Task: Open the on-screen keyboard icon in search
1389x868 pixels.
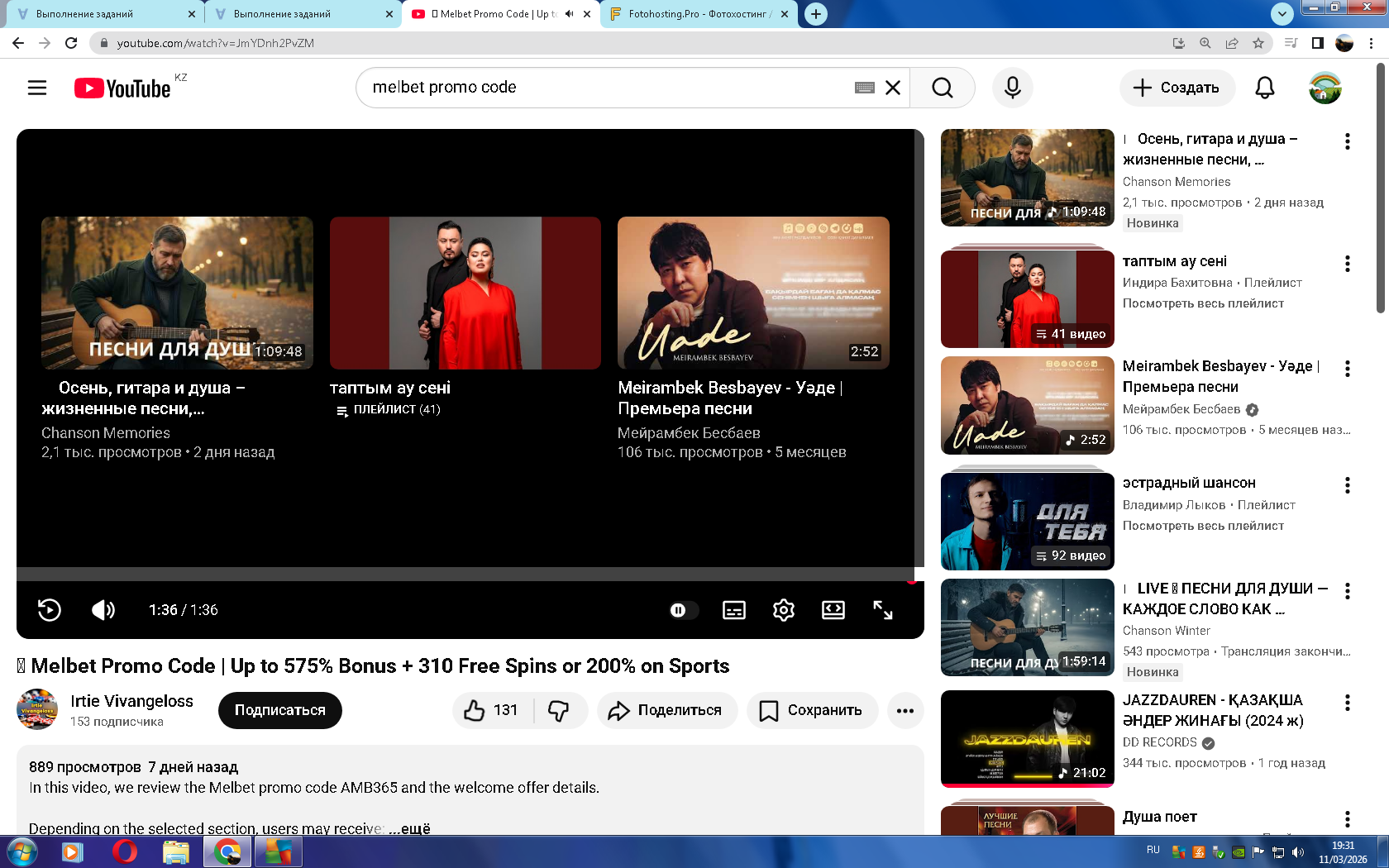Action: (x=865, y=88)
